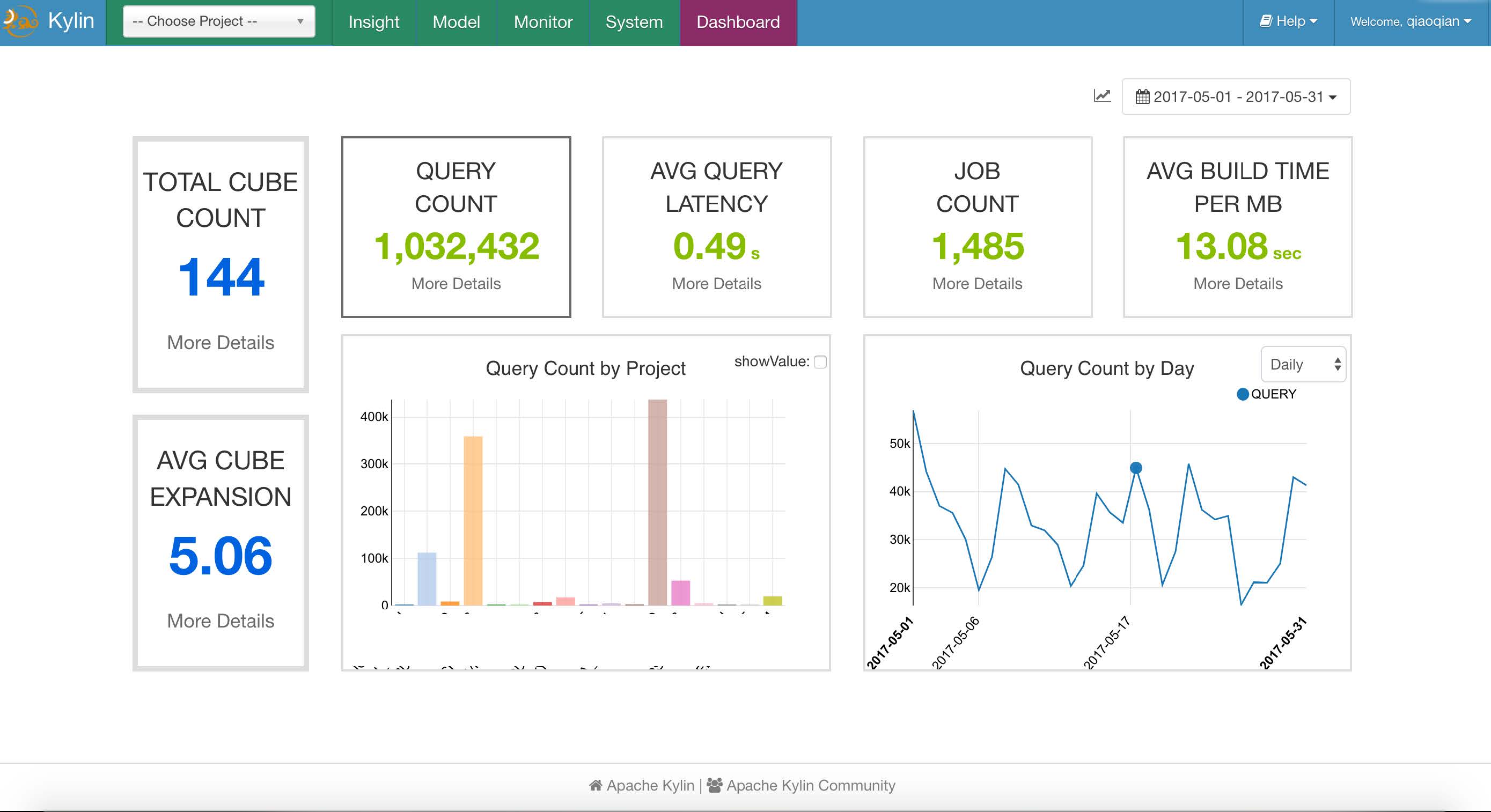Viewport: 1491px width, 812px height.
Task: Click the Query Count by Project title
Action: 585,368
